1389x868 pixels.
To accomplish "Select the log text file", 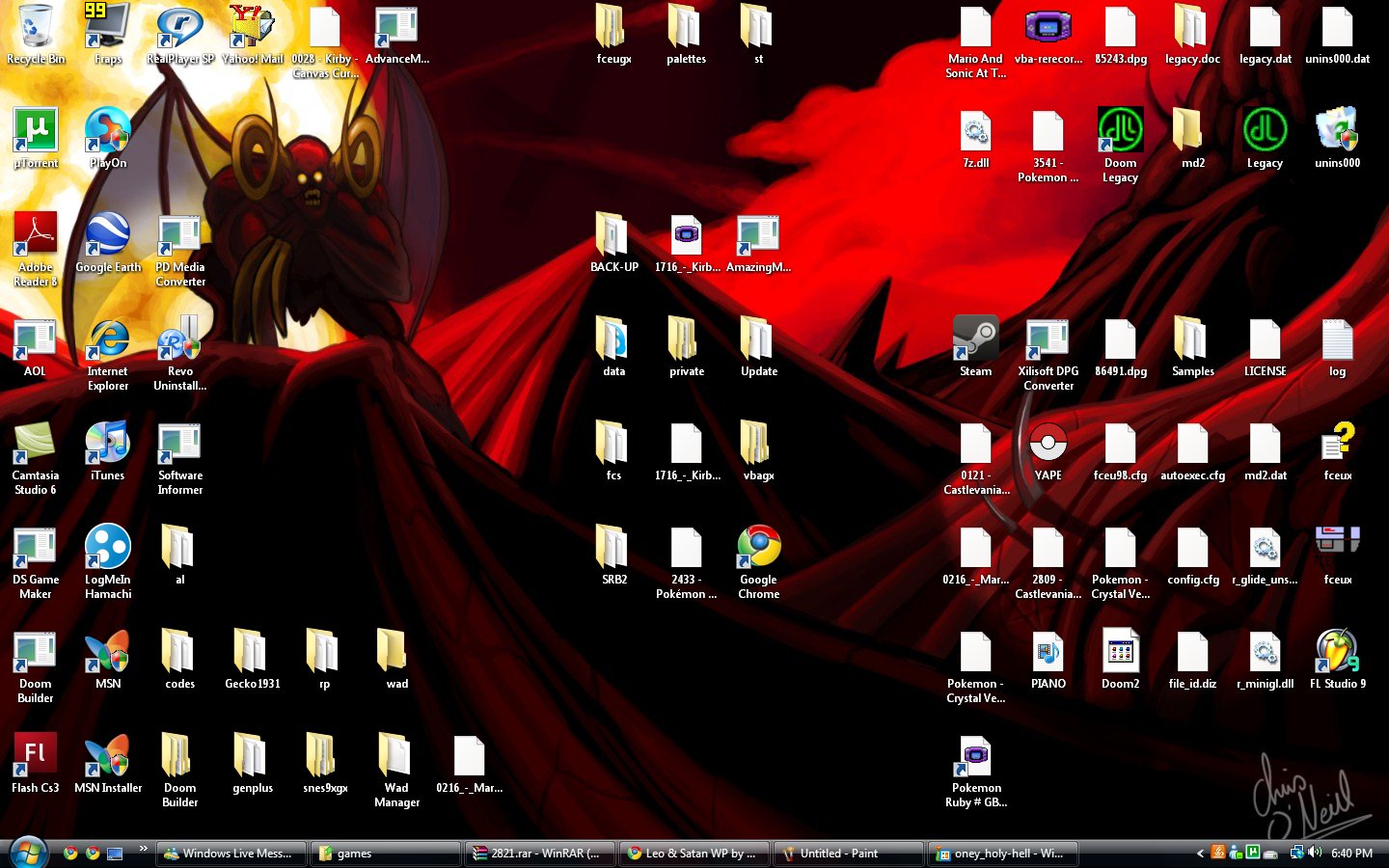I will pyautogui.click(x=1338, y=347).
